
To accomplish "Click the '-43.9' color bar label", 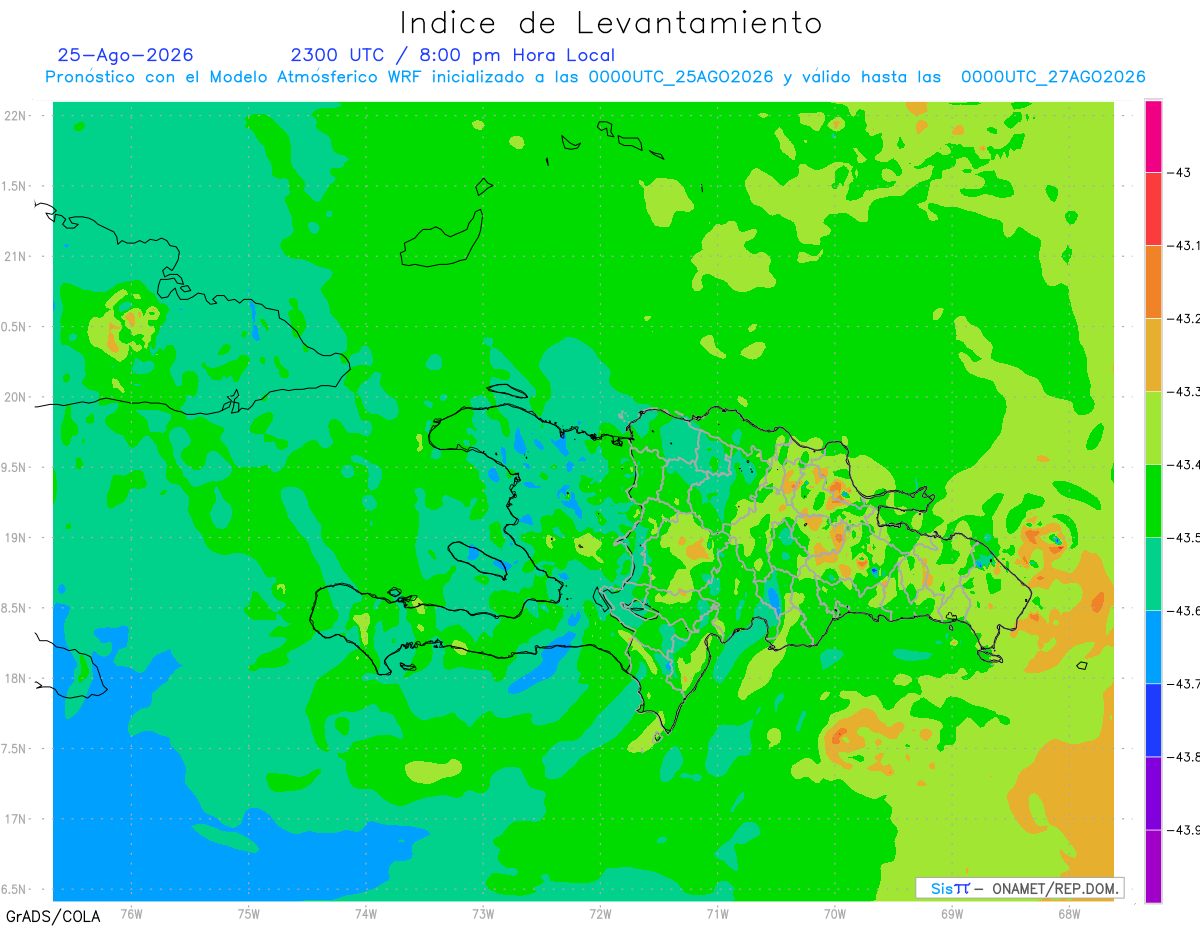I will coord(1184,830).
